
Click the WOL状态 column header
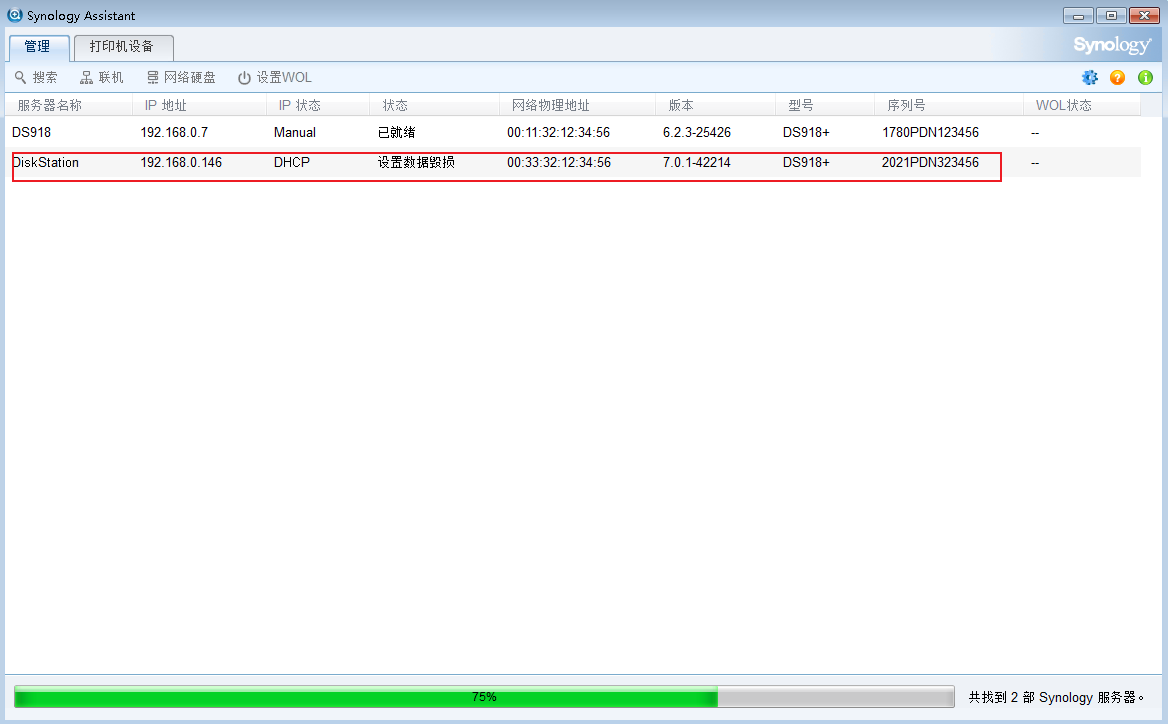click(x=1064, y=105)
